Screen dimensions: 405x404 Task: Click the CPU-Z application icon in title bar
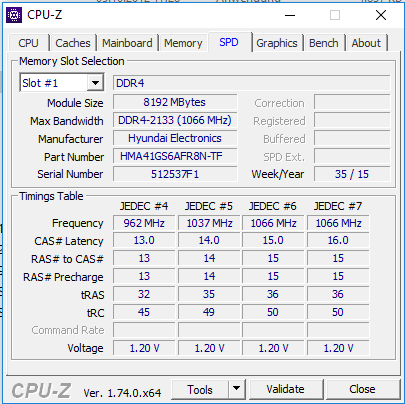(14, 15)
